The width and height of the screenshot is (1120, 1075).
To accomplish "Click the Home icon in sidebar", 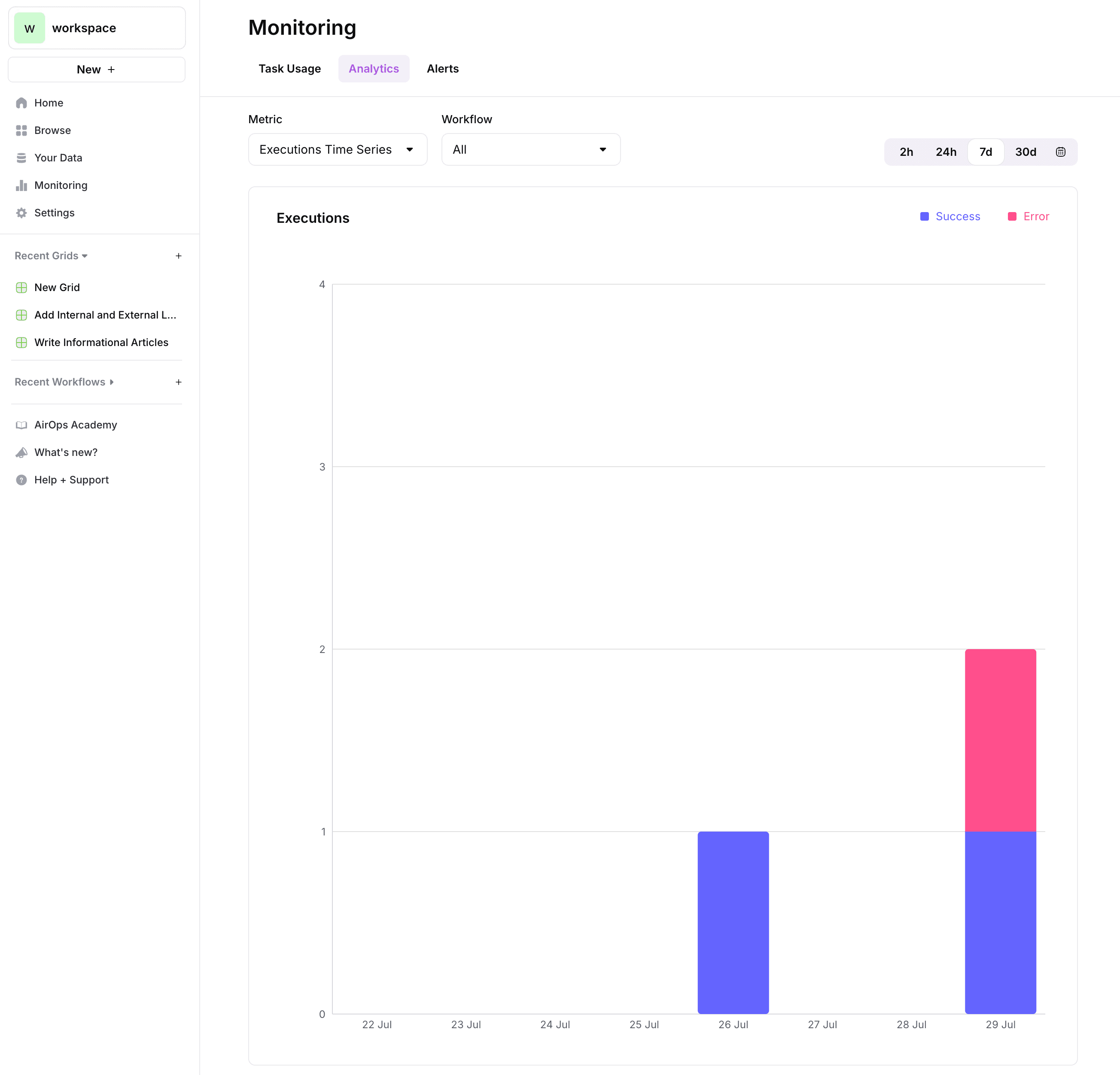I will click(x=21, y=103).
